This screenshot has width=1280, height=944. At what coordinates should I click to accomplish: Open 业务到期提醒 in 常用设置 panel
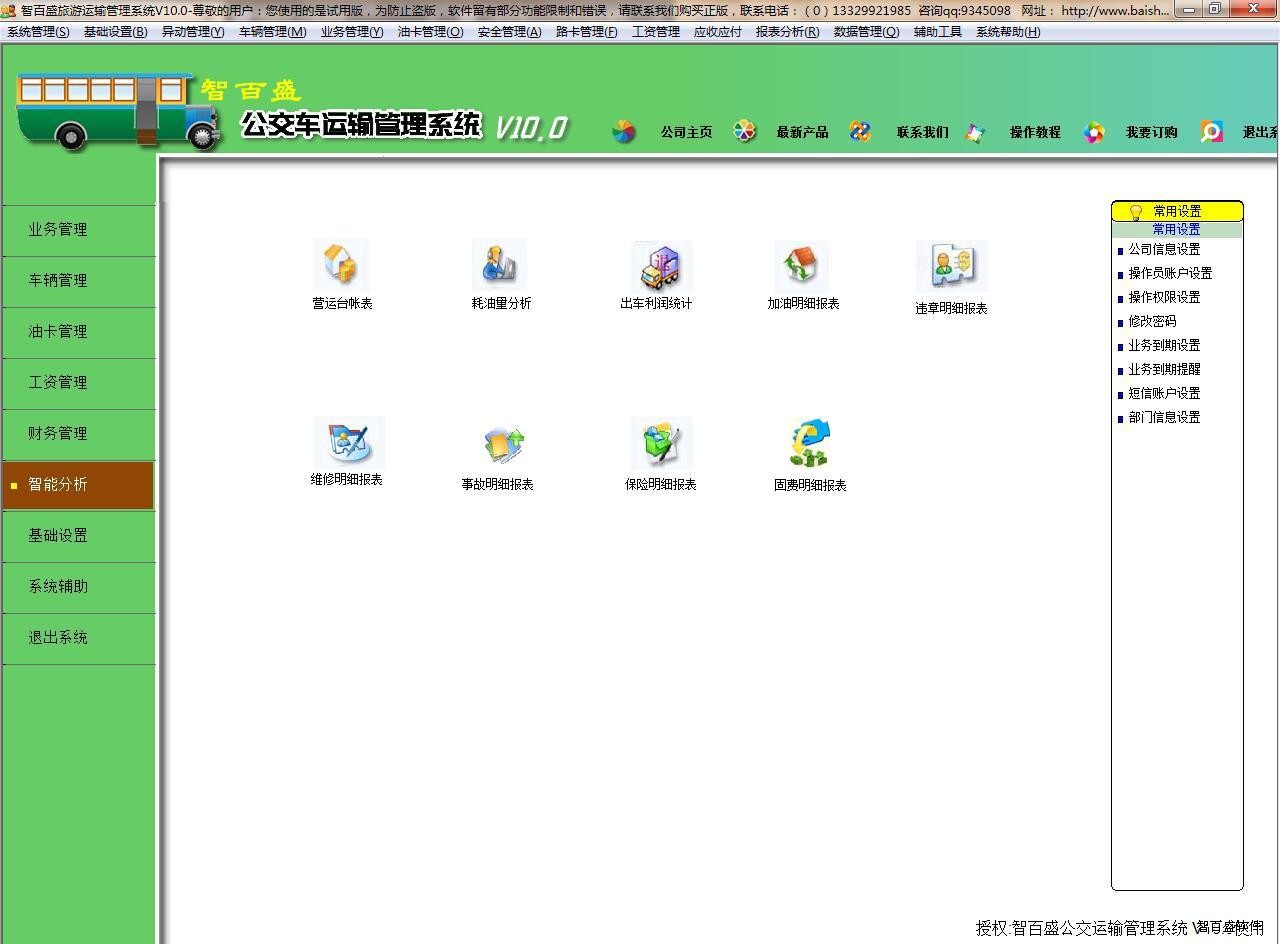(1164, 370)
